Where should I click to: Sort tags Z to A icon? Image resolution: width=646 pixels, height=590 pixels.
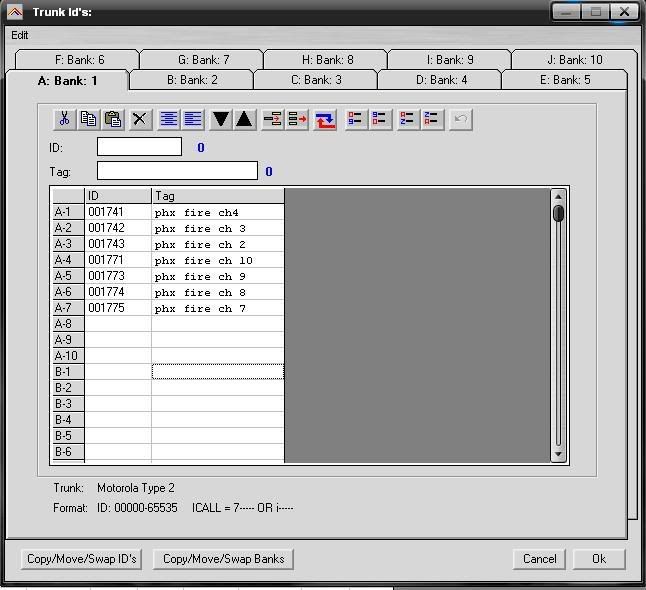tap(432, 119)
